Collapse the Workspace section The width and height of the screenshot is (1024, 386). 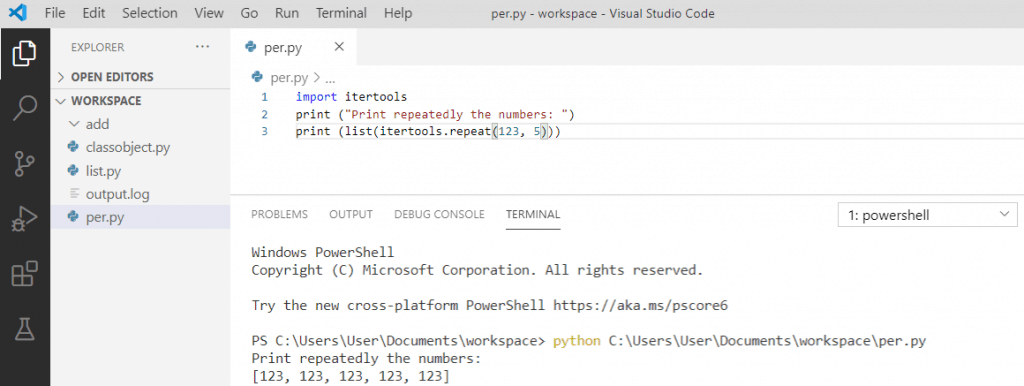point(61,101)
